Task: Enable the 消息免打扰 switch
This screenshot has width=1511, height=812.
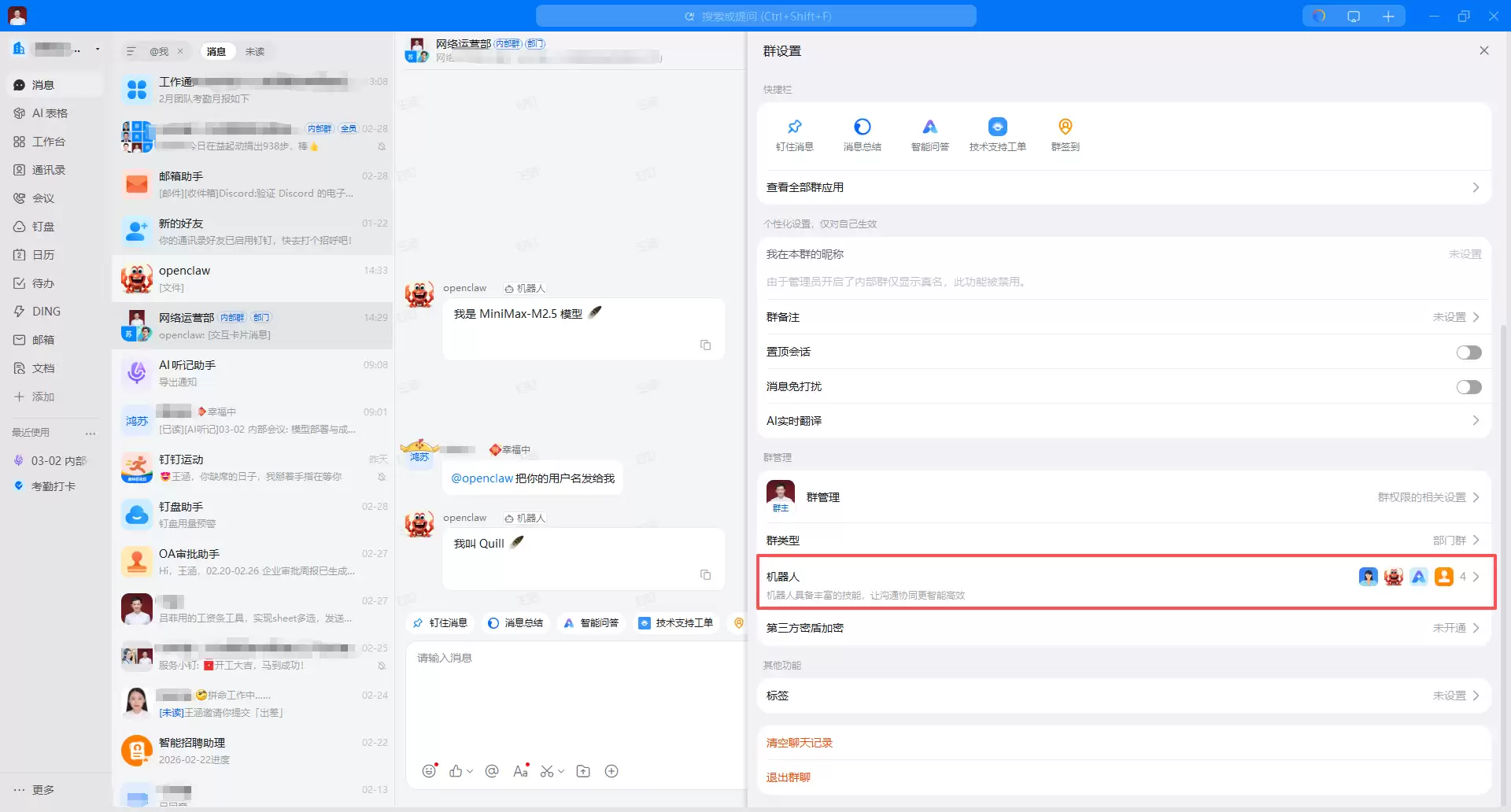Action: point(1468,387)
